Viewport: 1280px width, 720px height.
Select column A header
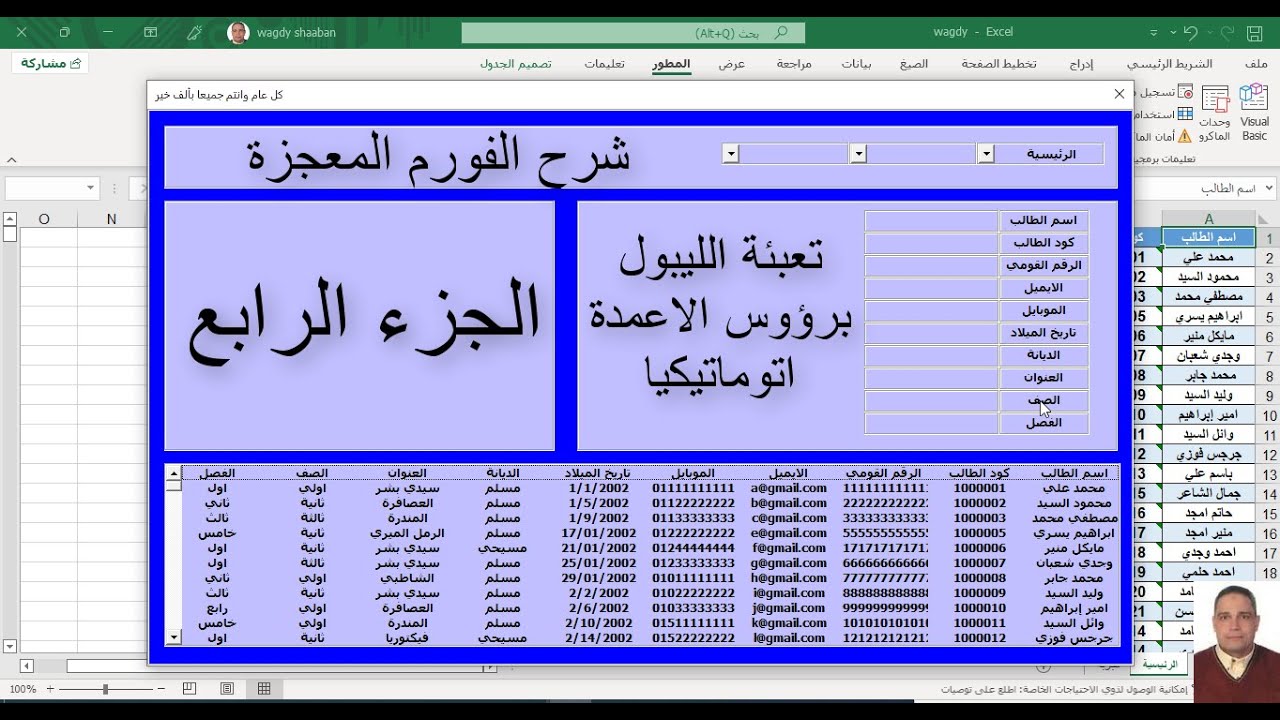1208,219
